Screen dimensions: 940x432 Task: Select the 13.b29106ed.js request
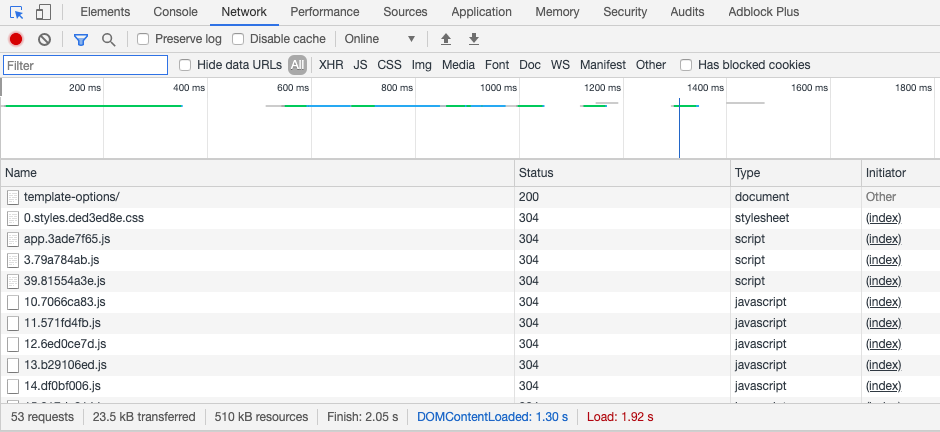click(470, 365)
